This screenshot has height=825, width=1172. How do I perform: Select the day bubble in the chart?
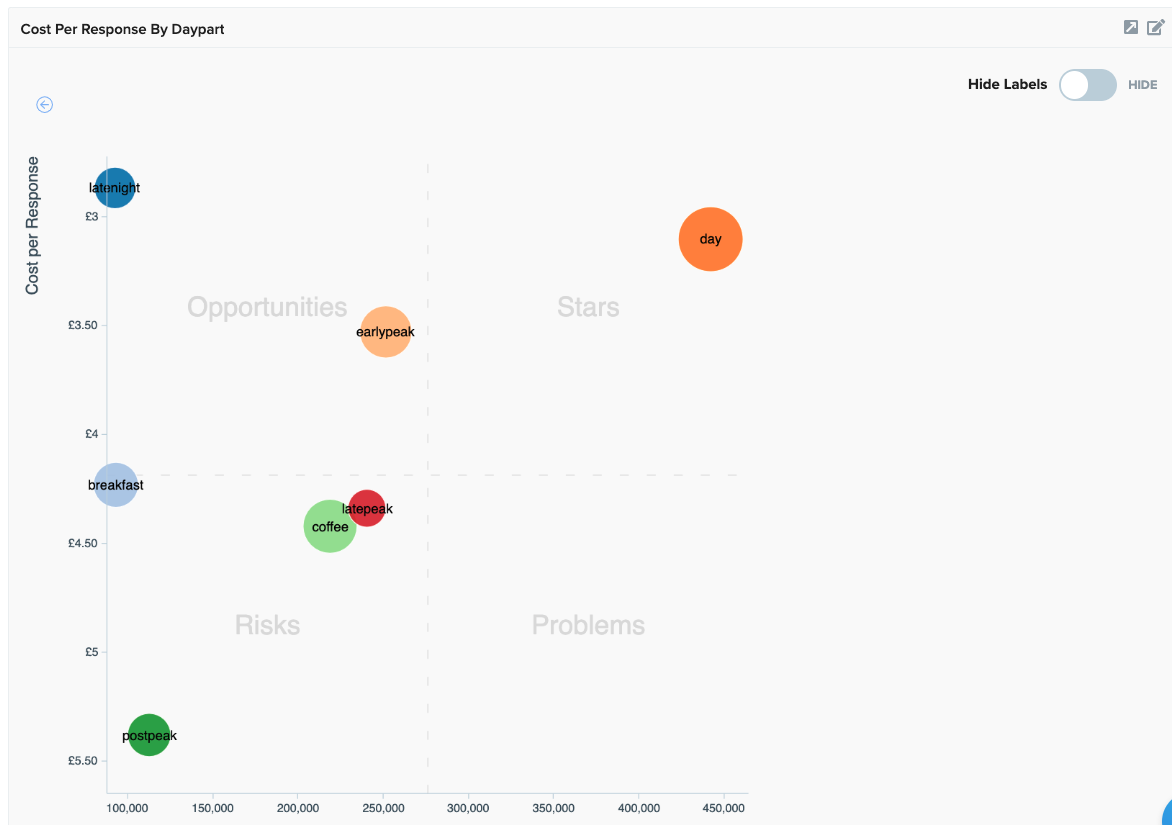coord(710,239)
